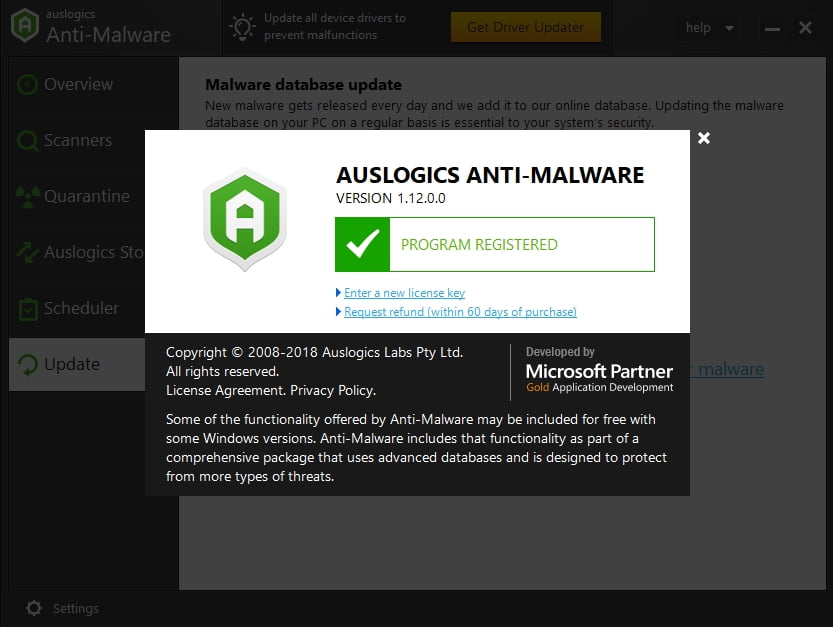The width and height of the screenshot is (833, 627).
Task: Click the Auslogics Store arrows icon
Action: (28, 252)
